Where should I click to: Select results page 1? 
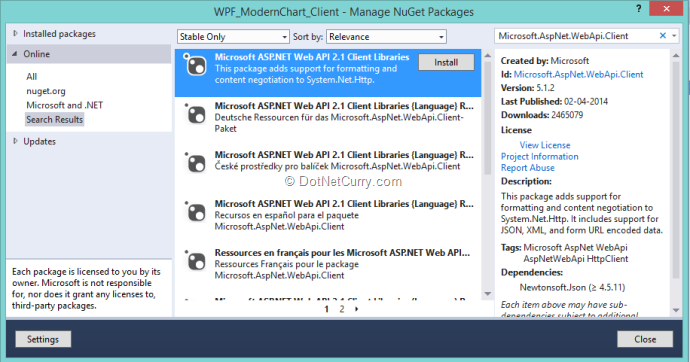click(x=327, y=309)
